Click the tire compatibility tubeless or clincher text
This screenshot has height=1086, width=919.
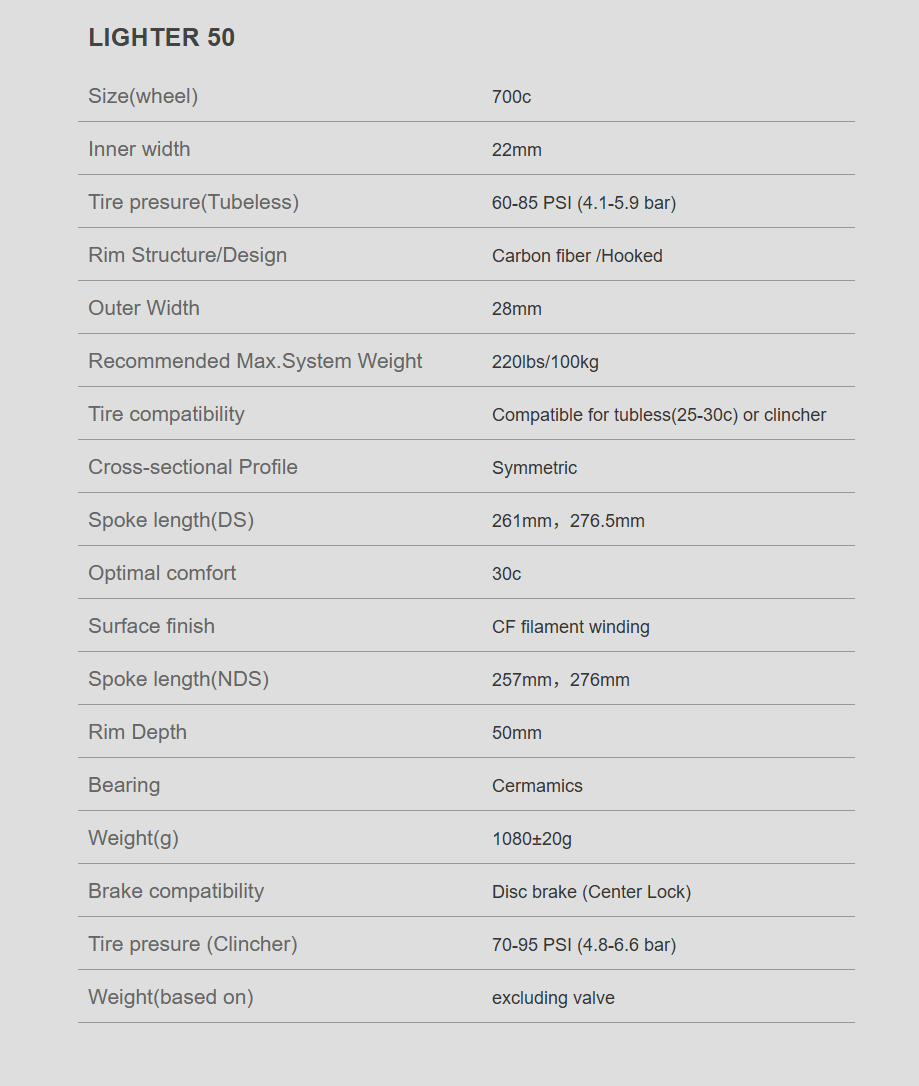[659, 415]
